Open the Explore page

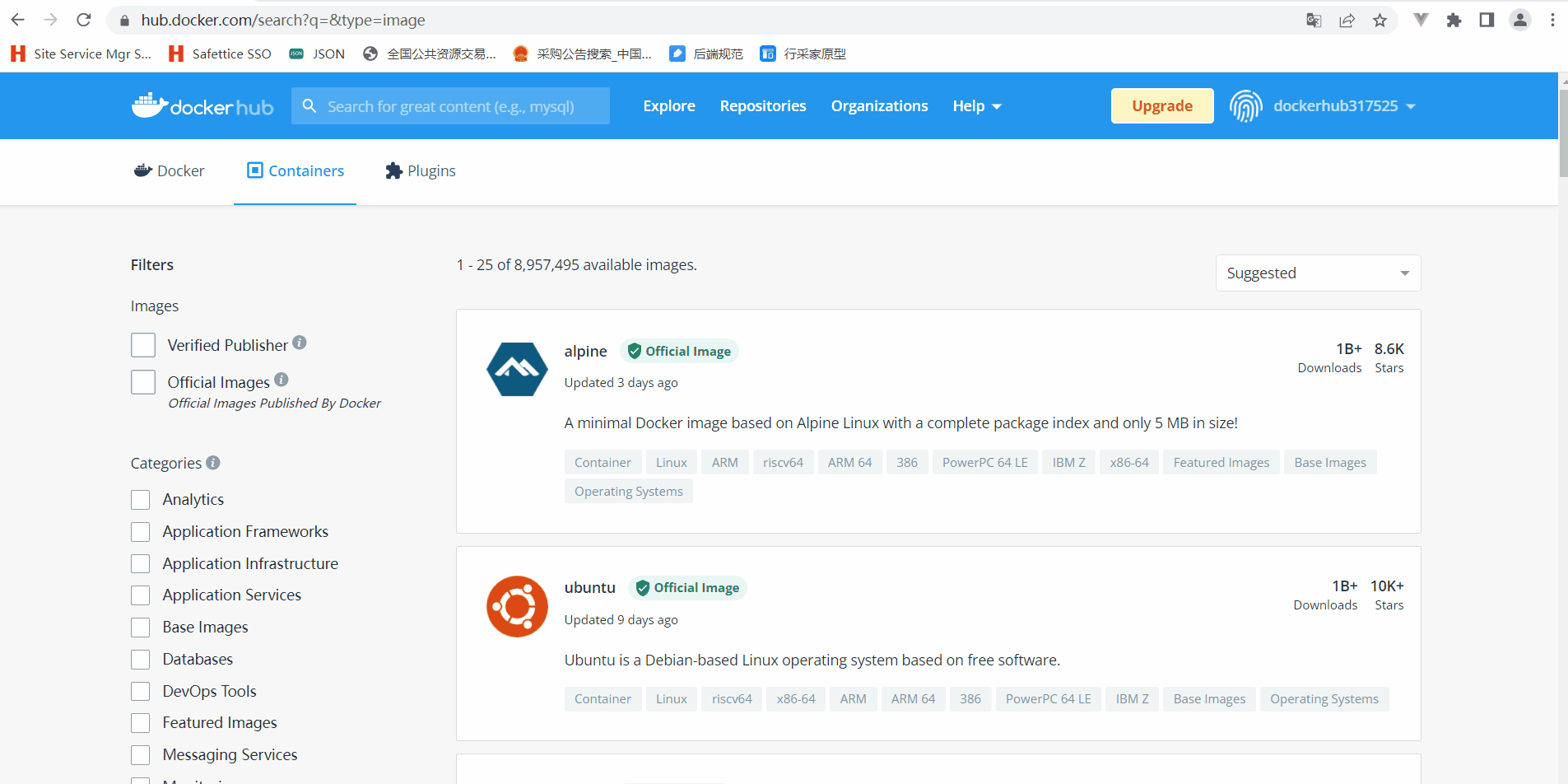[x=669, y=106]
